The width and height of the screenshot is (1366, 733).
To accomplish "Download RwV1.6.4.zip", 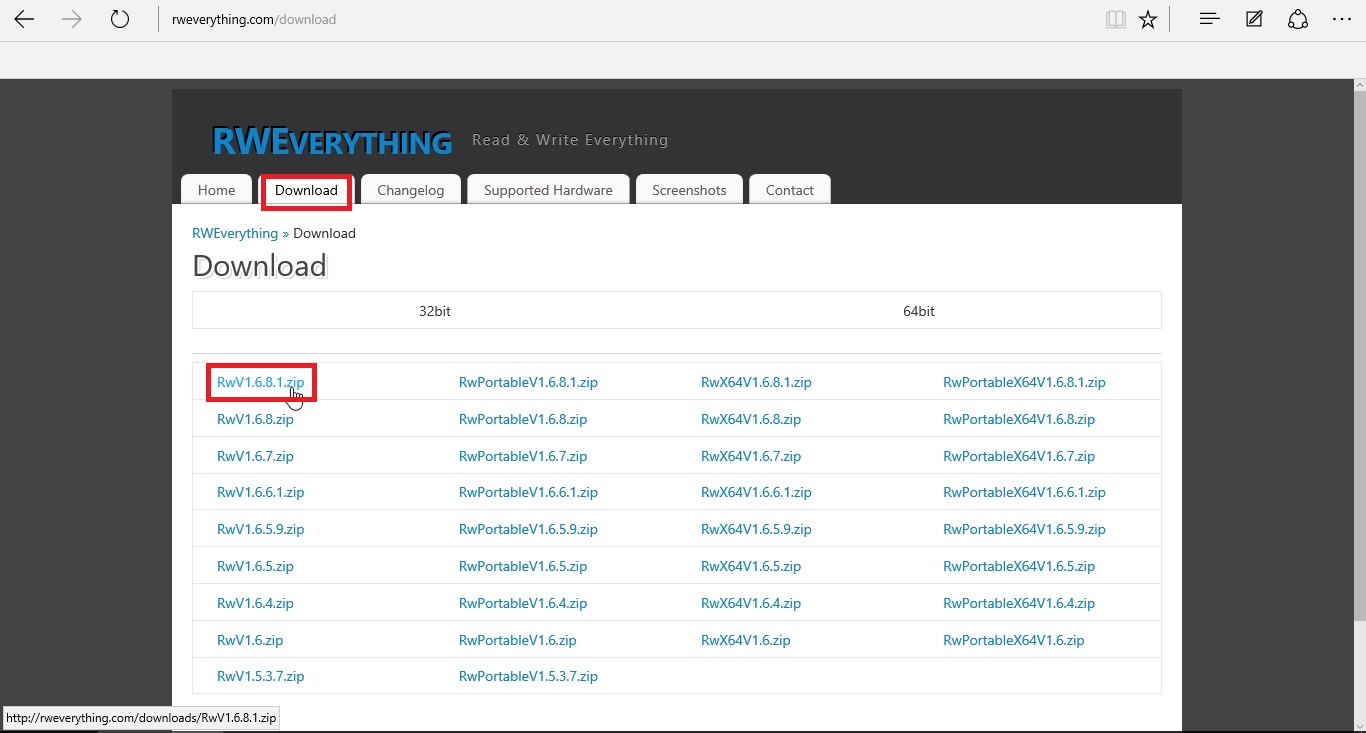I will click(255, 603).
